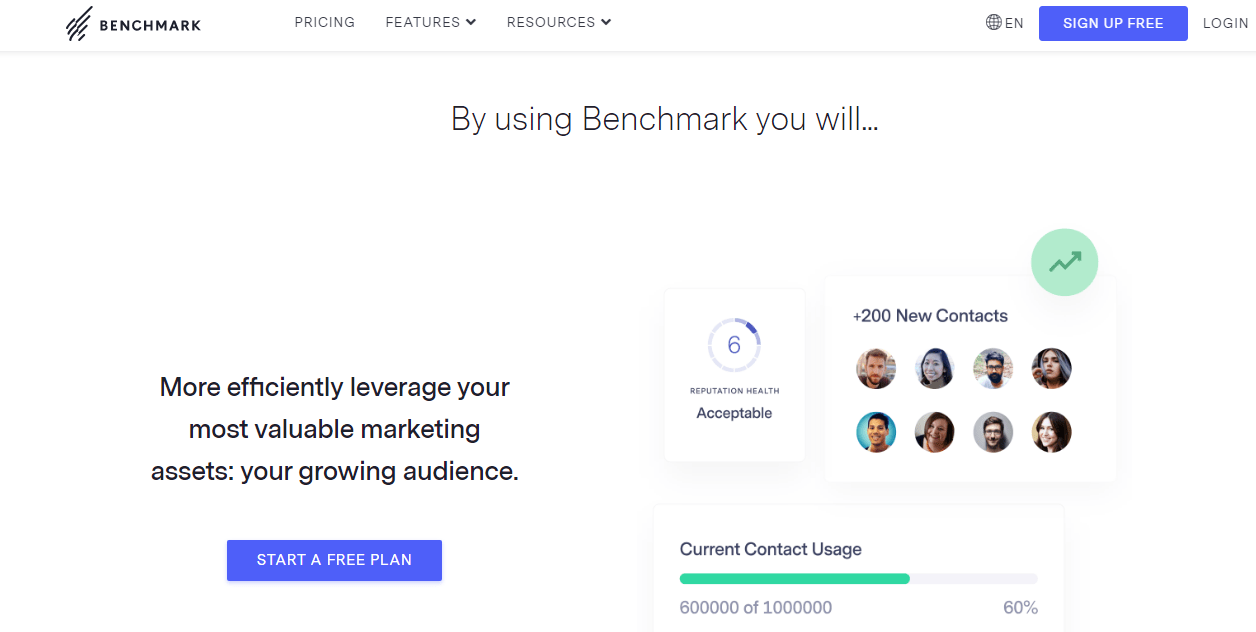
Task: Click the +200 New Contacts heading
Action: click(x=930, y=316)
